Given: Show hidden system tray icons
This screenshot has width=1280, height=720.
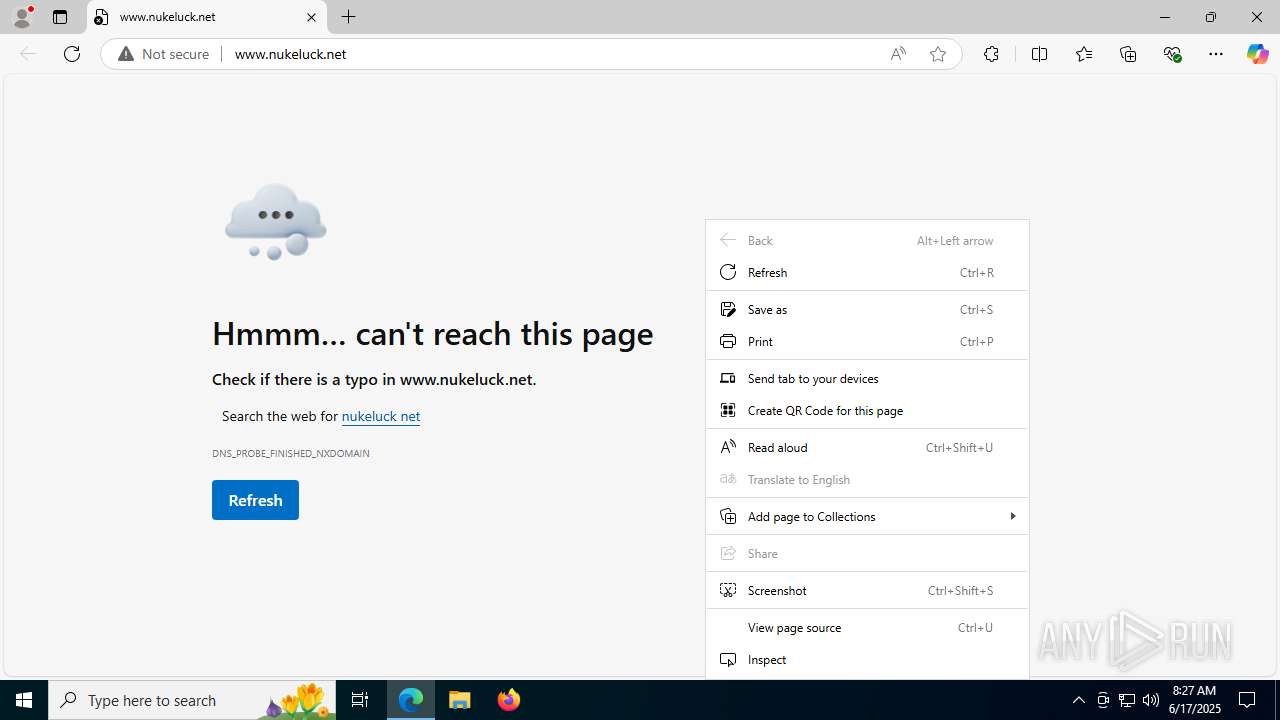Looking at the screenshot, I should (x=1078, y=700).
